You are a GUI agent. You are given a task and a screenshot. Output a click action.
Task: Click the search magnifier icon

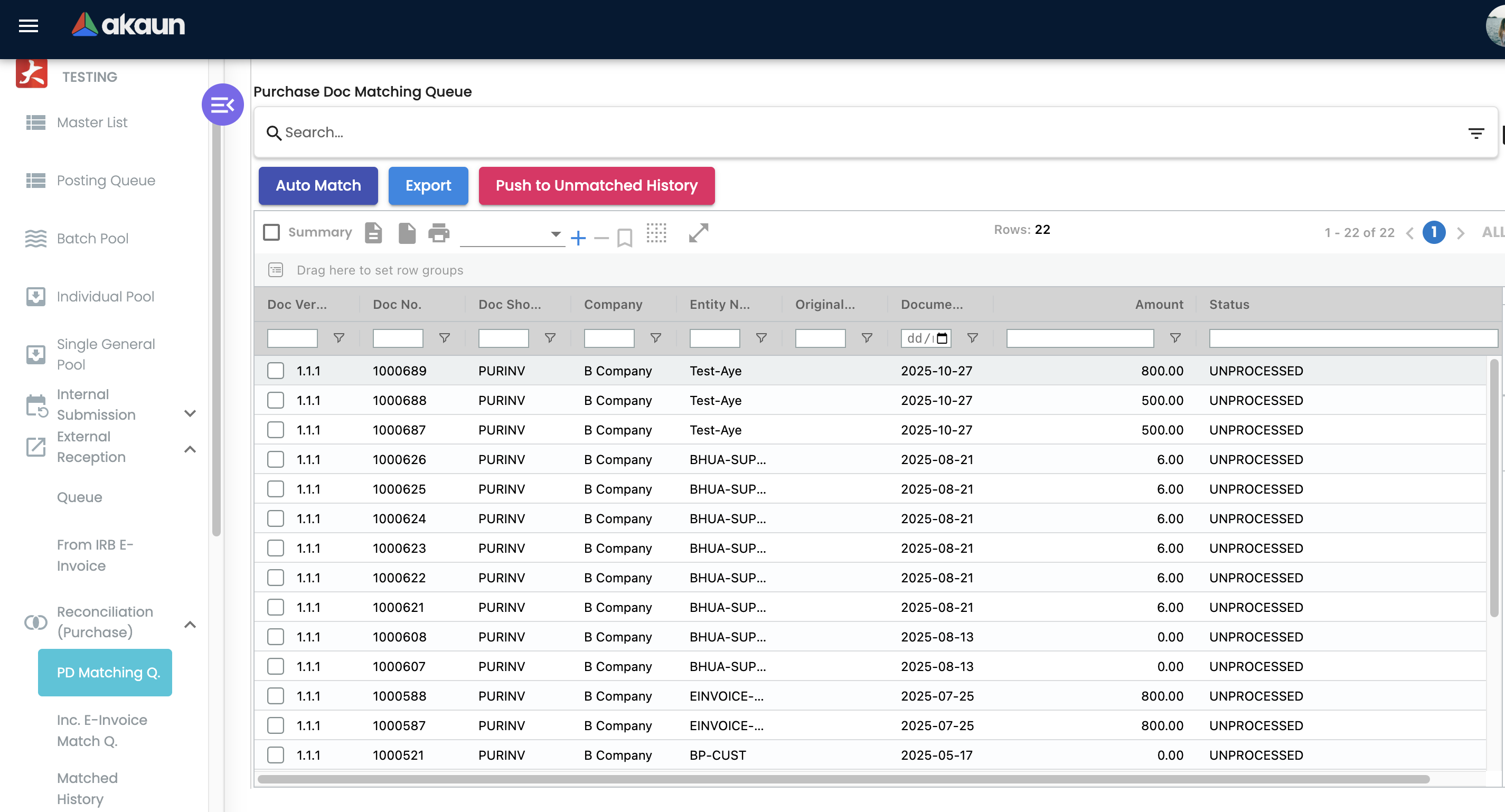(274, 133)
